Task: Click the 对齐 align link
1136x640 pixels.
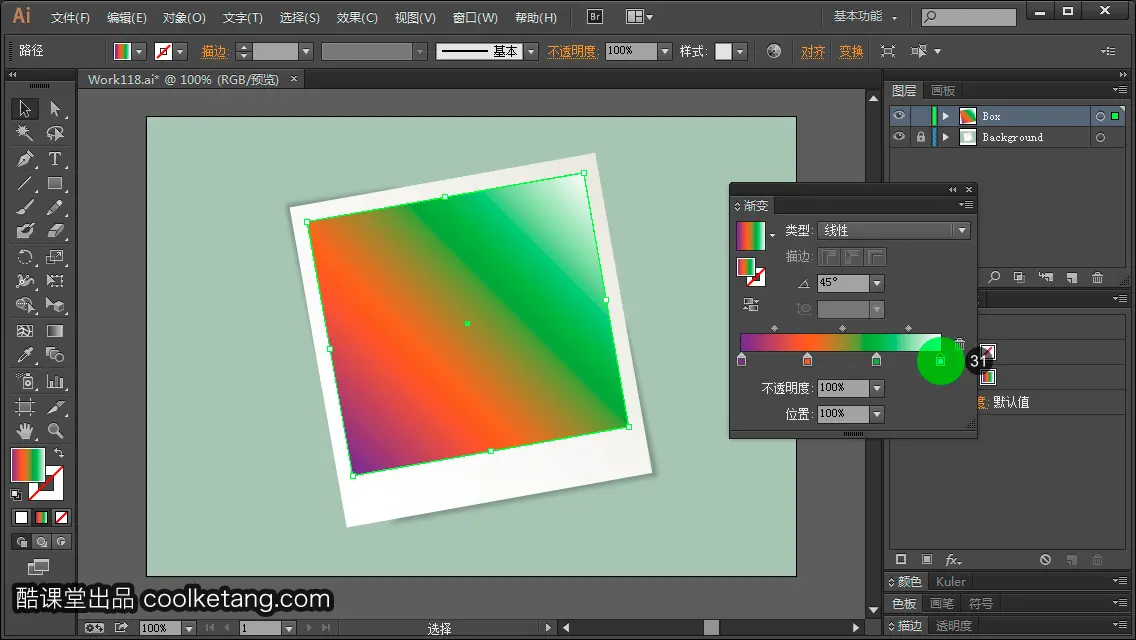Action: pyautogui.click(x=813, y=51)
